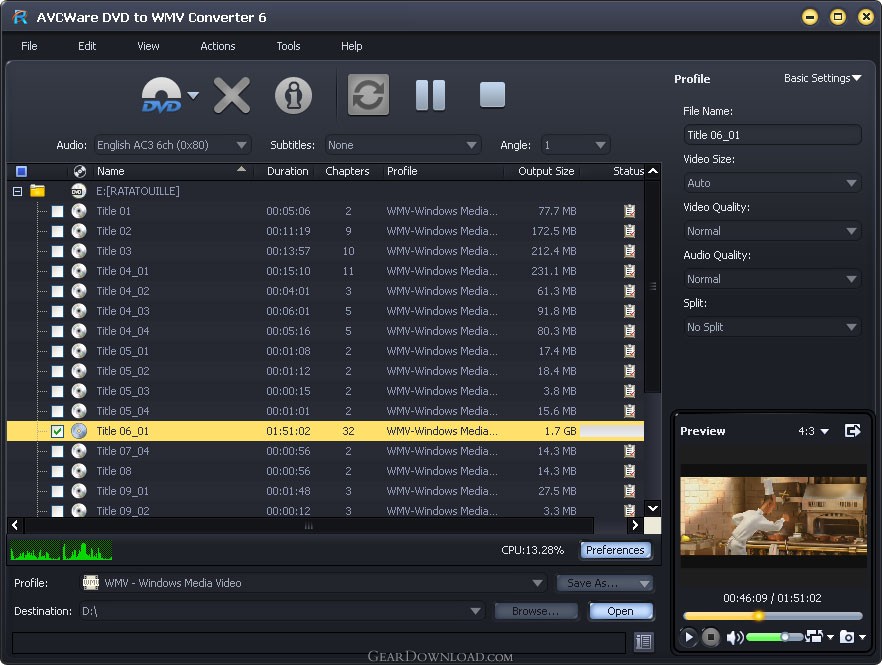Click the Preferences button
This screenshot has height=665, width=882.
615,550
